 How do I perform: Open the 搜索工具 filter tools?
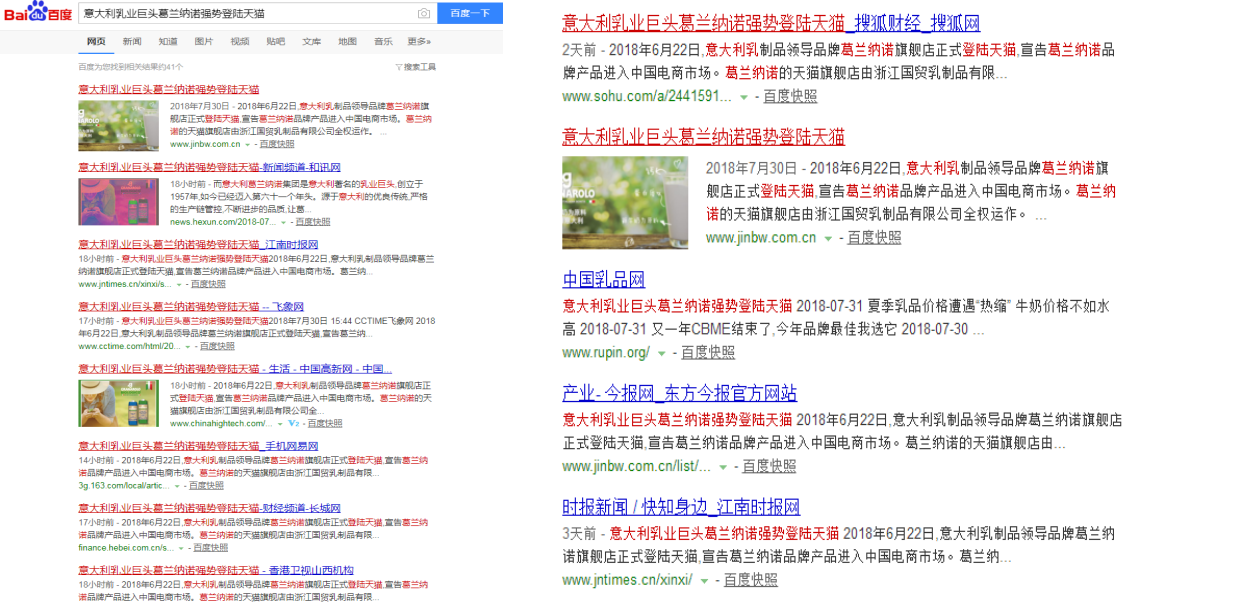point(415,66)
